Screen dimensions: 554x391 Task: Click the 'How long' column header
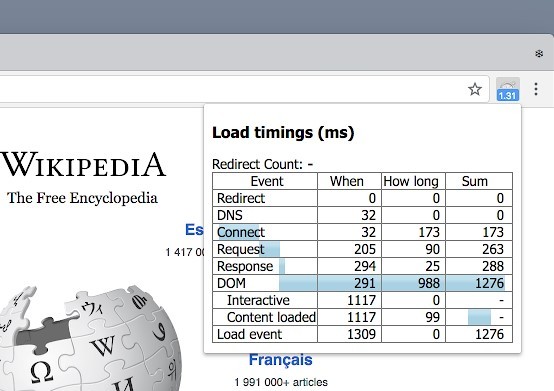click(411, 181)
